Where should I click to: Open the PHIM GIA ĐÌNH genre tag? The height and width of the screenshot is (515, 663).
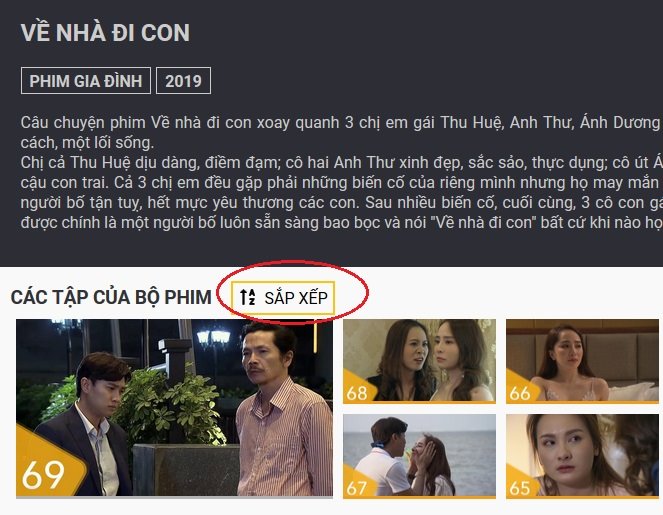86,81
